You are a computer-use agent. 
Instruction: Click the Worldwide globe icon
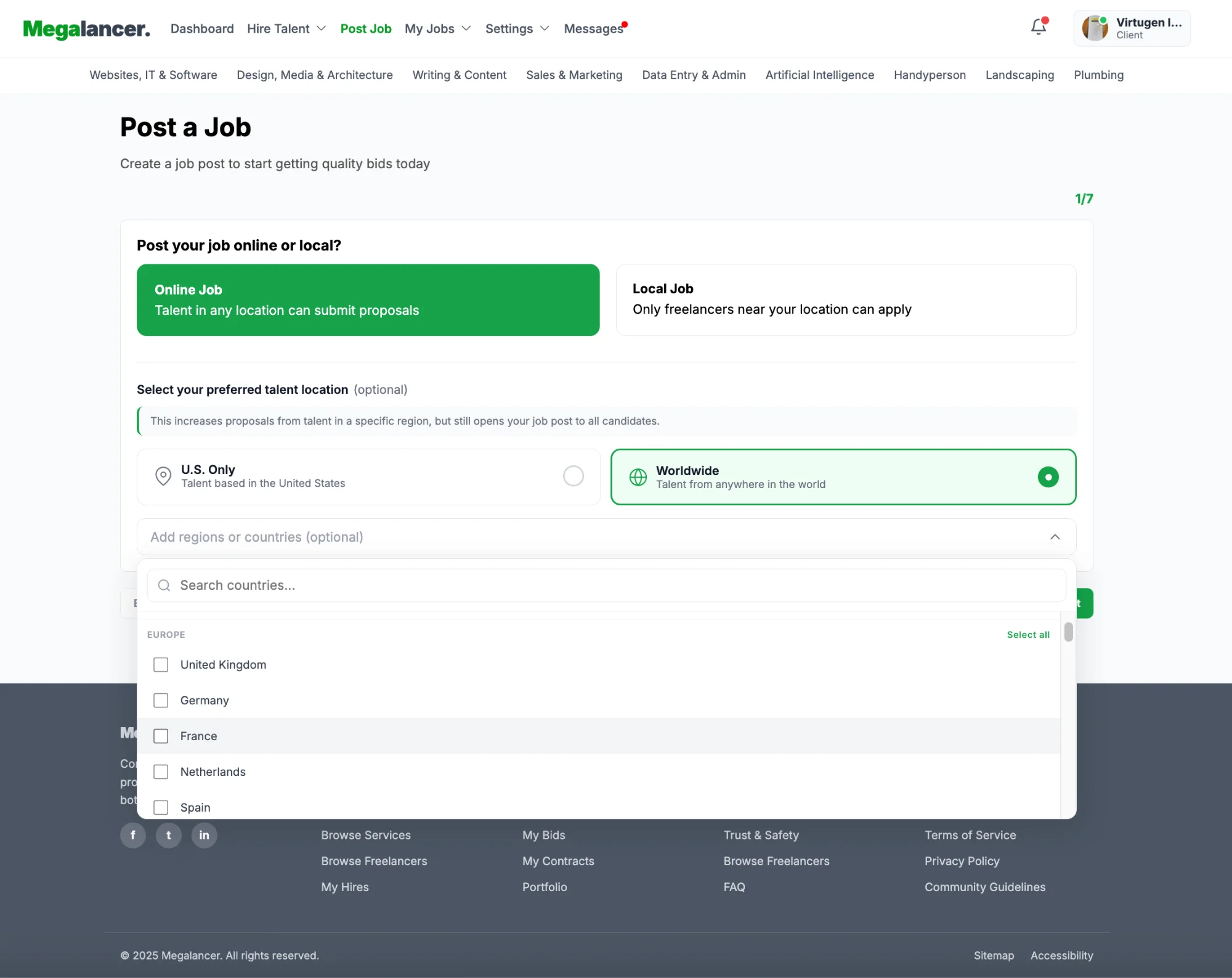pos(638,477)
